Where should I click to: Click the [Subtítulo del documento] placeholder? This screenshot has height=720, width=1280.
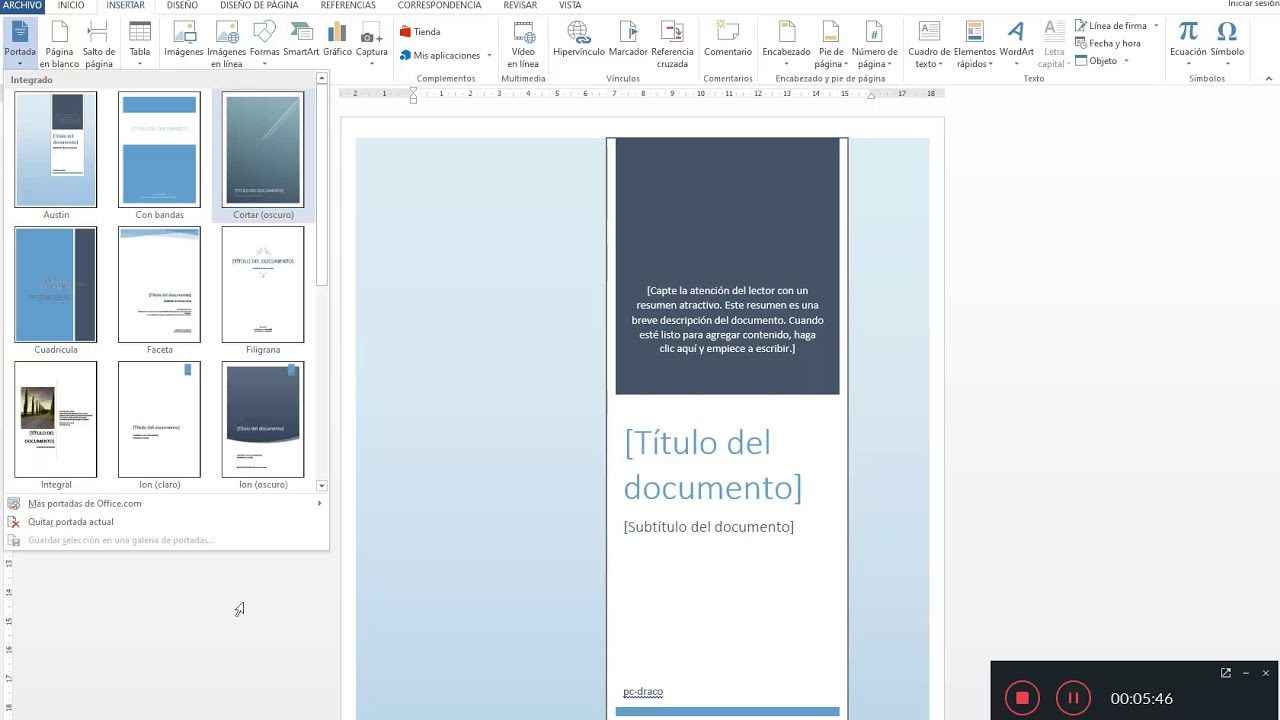click(x=709, y=527)
